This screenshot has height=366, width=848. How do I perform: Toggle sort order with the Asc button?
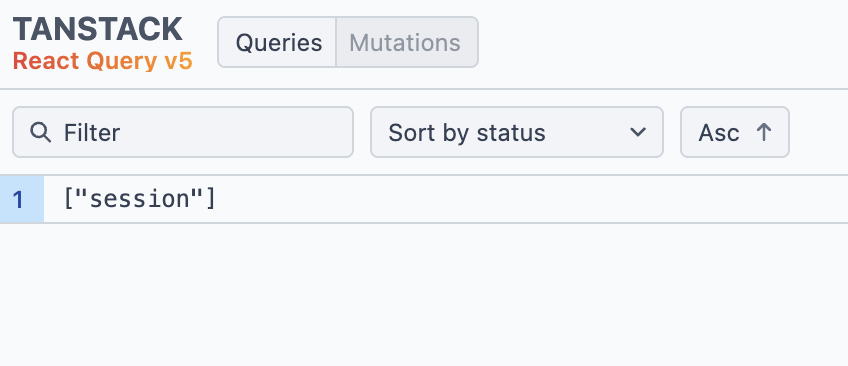735,132
